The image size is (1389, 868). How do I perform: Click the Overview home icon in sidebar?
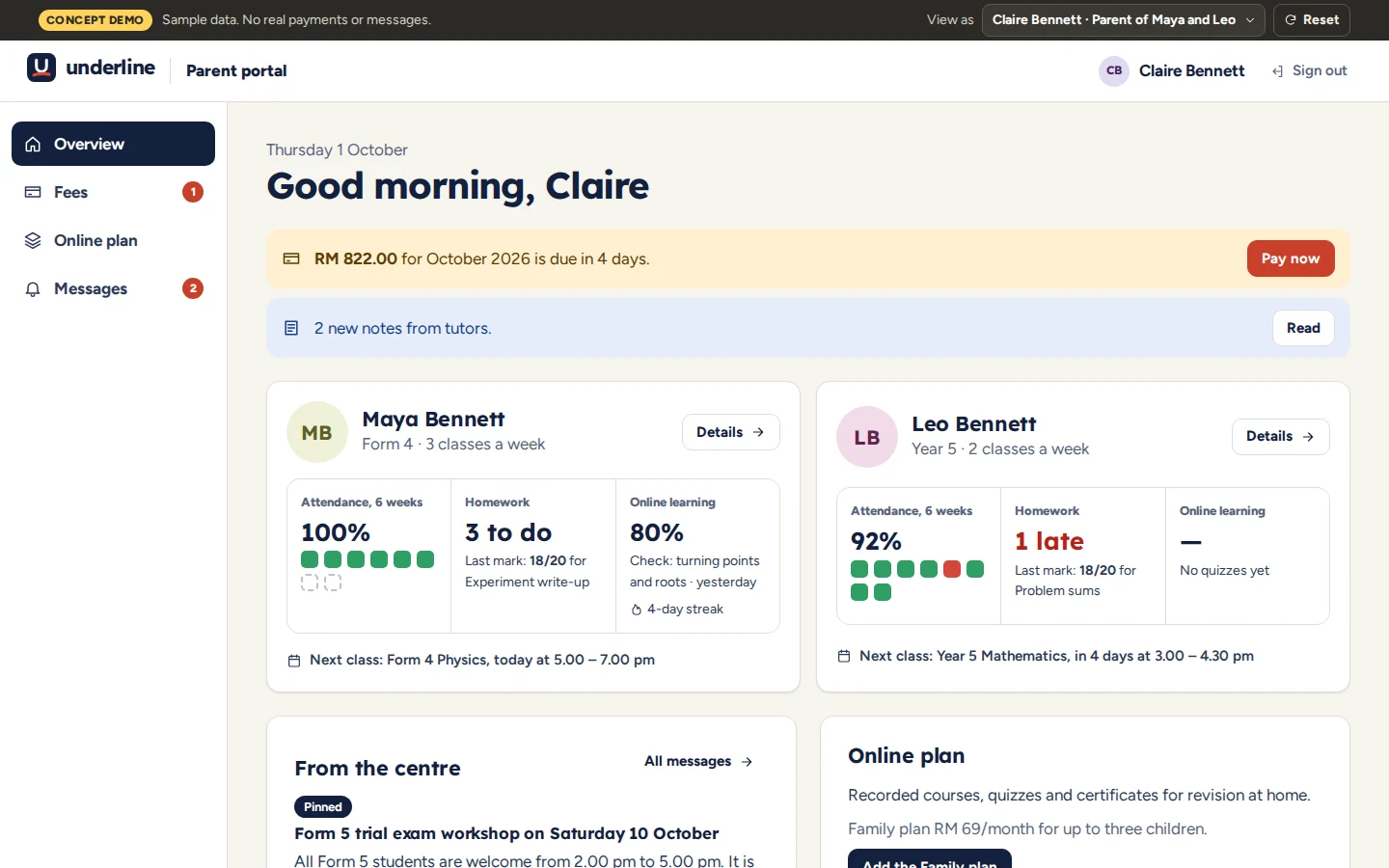point(33,145)
